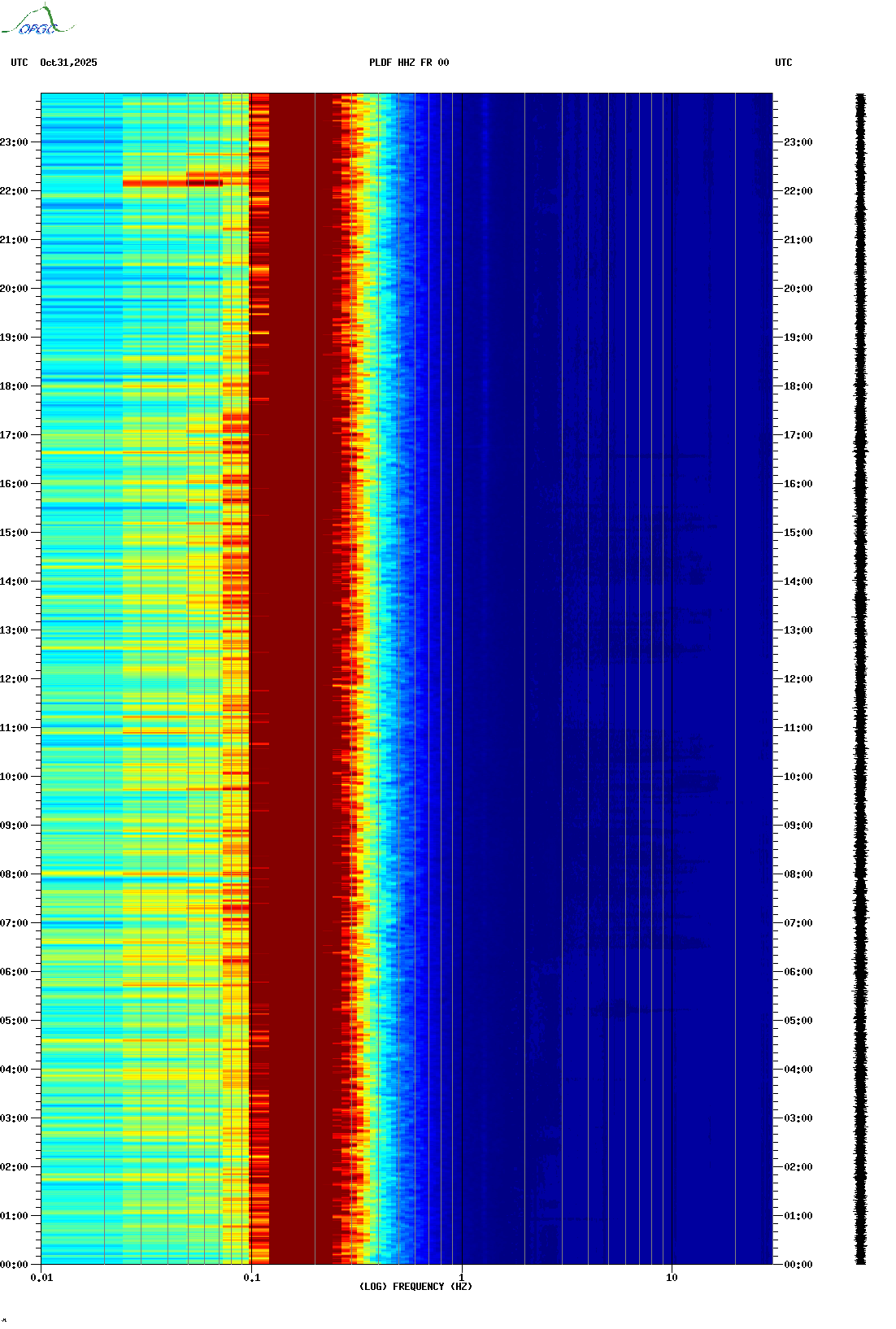Click 16:00 on the left time axis
896x1329 pixels.
pyautogui.click(x=14, y=484)
